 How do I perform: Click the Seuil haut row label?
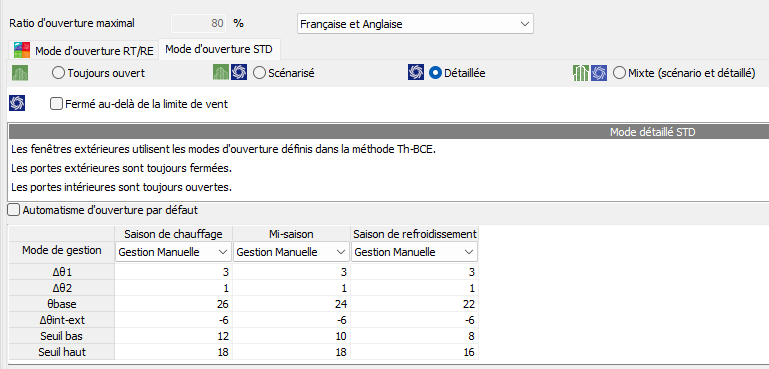pyautogui.click(x=62, y=352)
